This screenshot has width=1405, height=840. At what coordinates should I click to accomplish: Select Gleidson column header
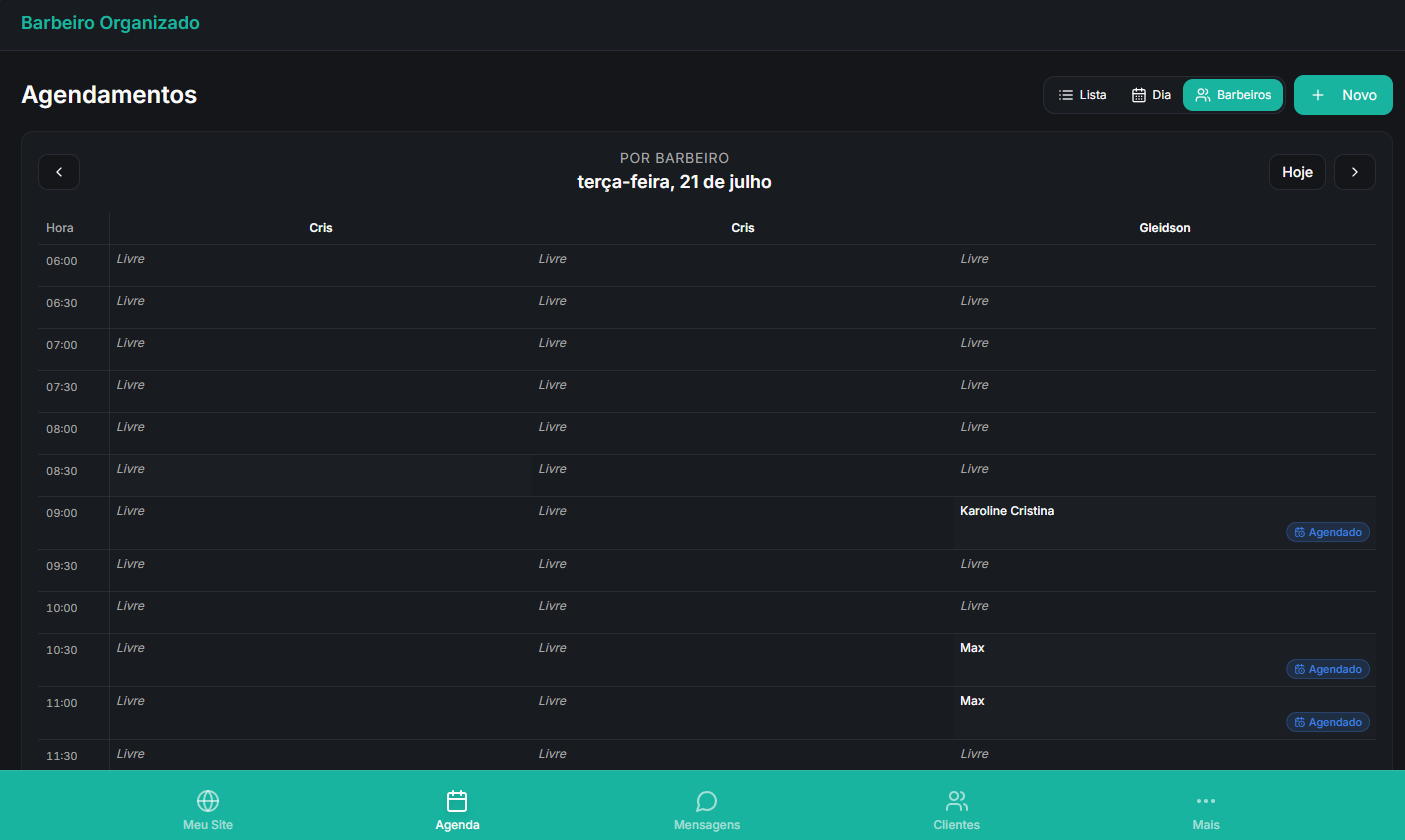[1165, 228]
